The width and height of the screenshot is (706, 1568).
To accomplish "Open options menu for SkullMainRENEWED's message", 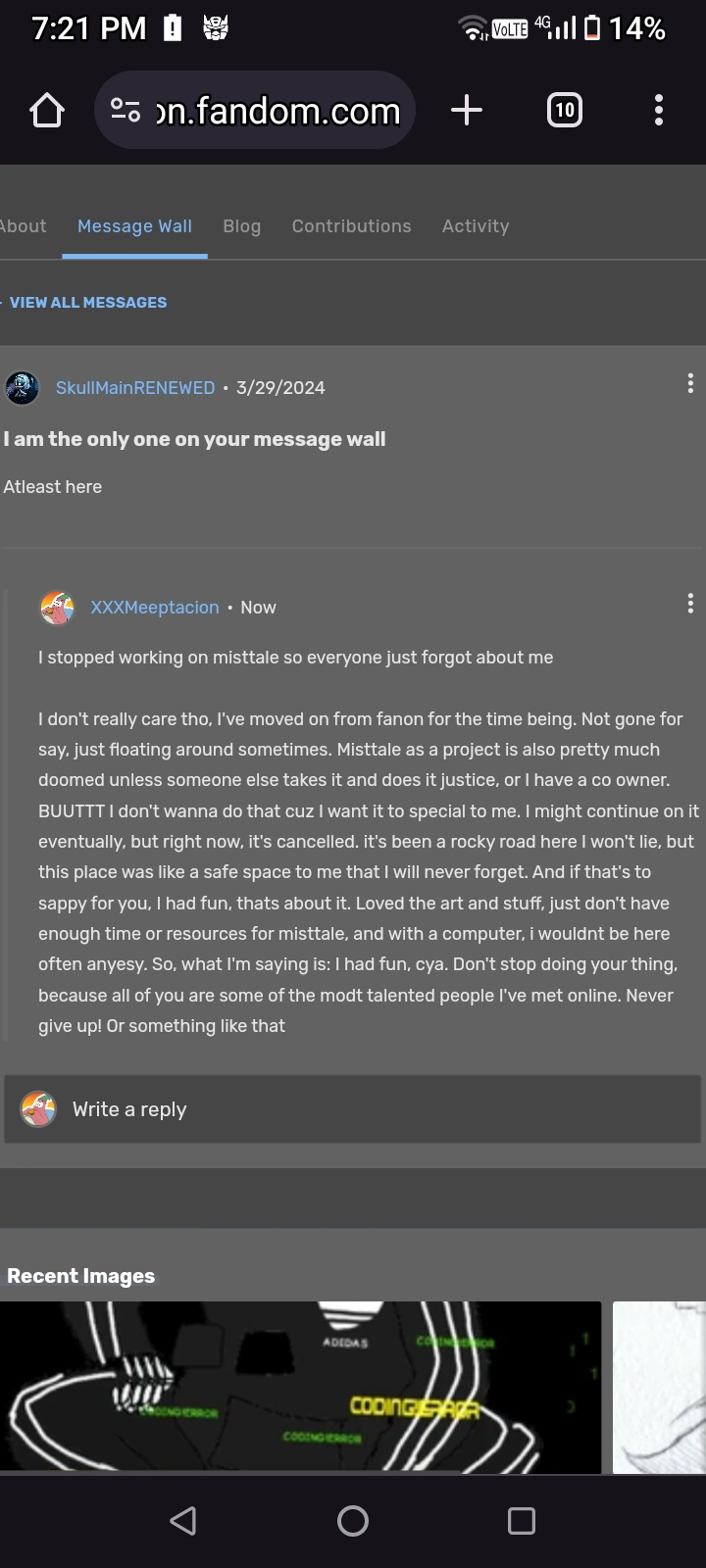I will click(x=690, y=384).
